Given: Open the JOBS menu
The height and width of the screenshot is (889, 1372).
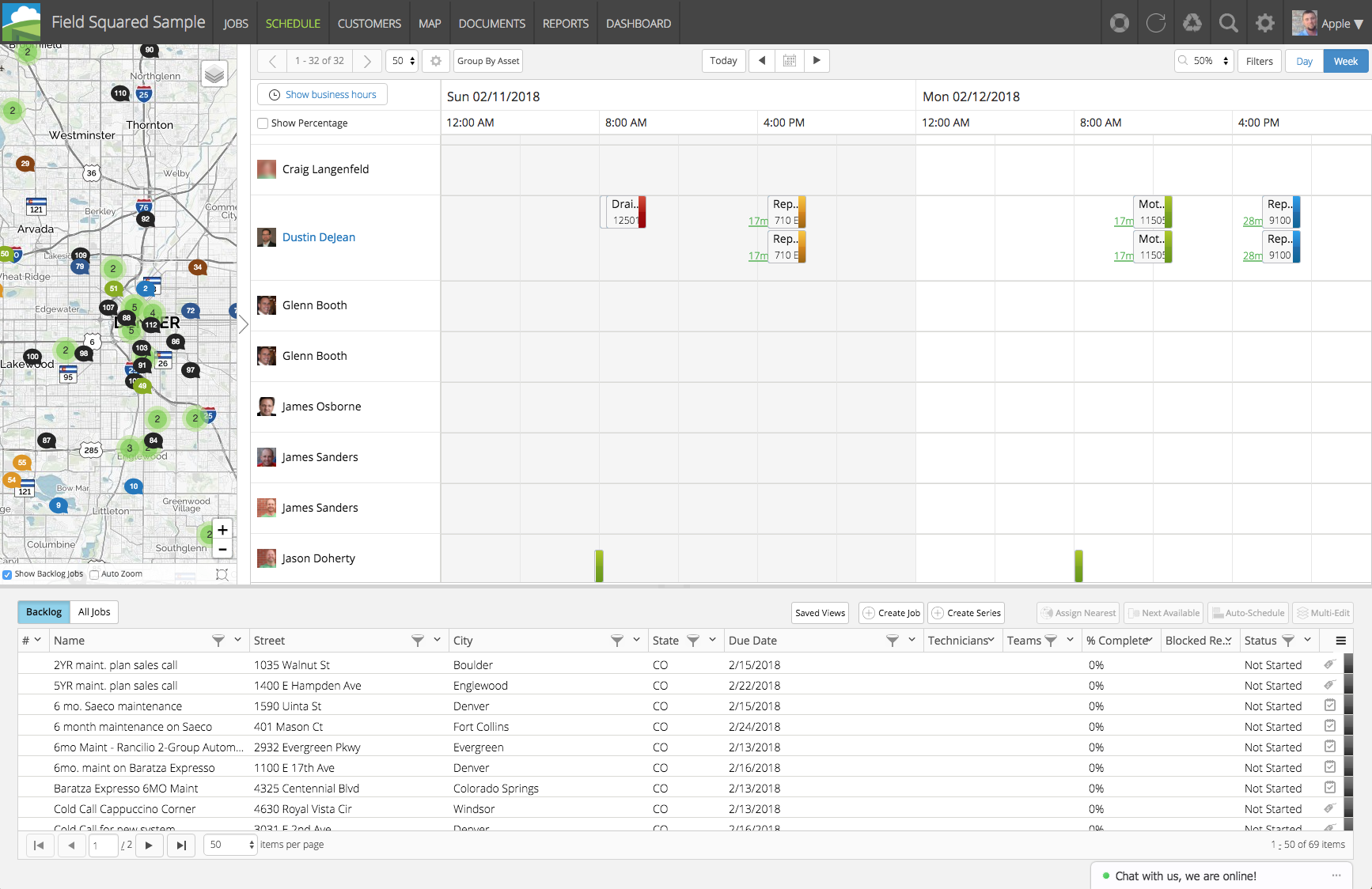Looking at the screenshot, I should [x=236, y=23].
